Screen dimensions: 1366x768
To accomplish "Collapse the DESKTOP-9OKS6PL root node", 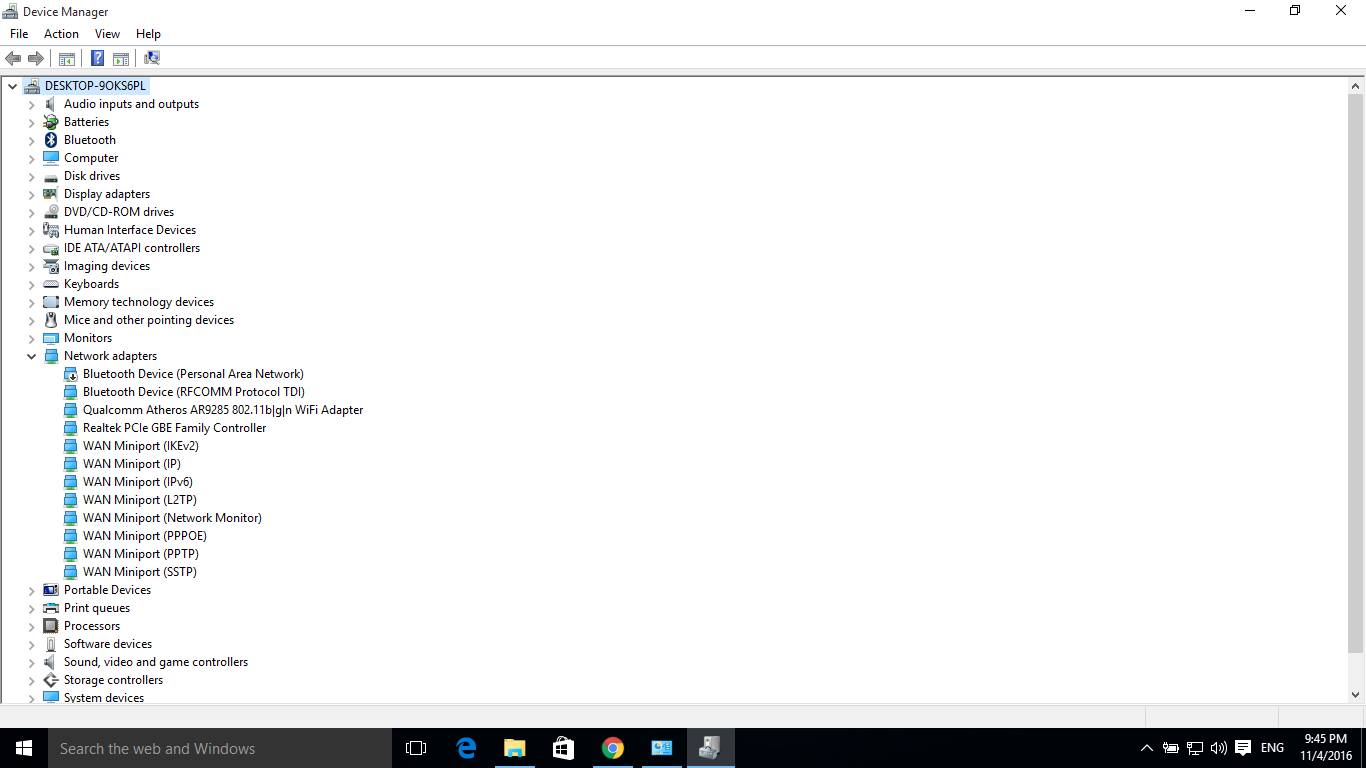I will (x=12, y=86).
